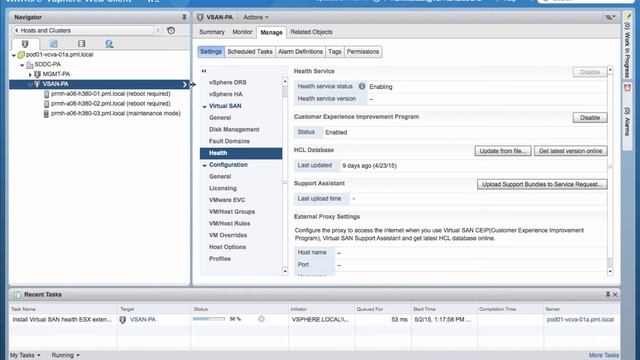640x360 pixels.
Task: Select host prmh-a06-h380-03.pml.local in maintenance mode
Action: tap(116, 113)
